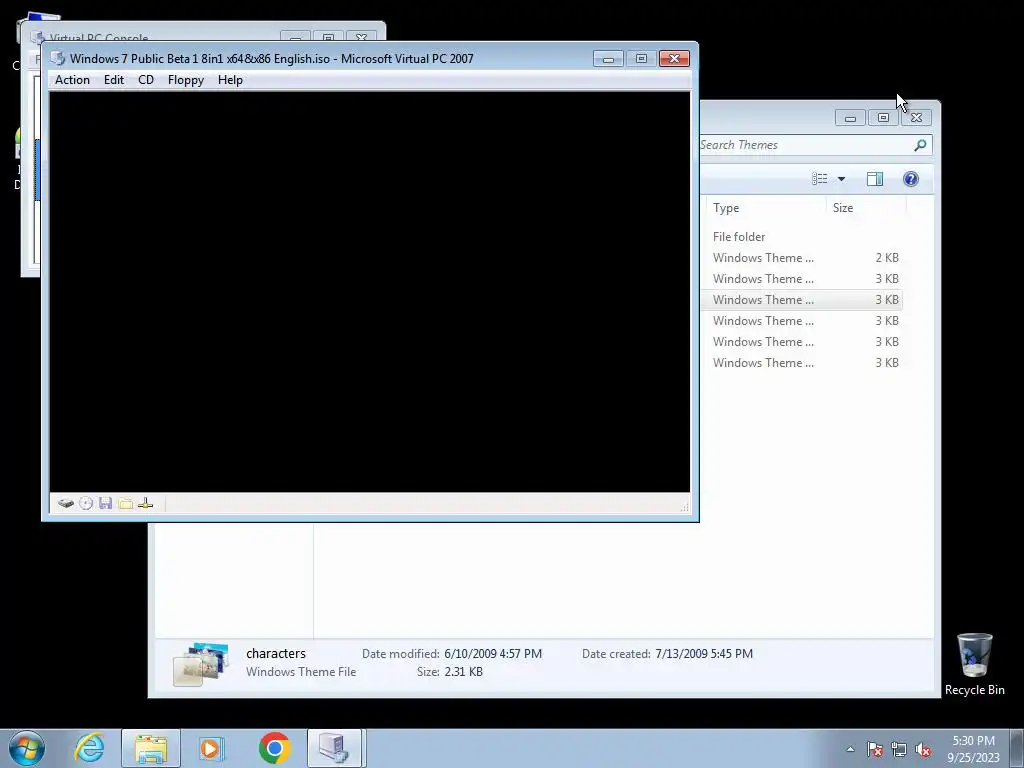The width and height of the screenshot is (1024, 768).
Task: Select the 2 KB Windows Theme file row
Action: (x=801, y=257)
